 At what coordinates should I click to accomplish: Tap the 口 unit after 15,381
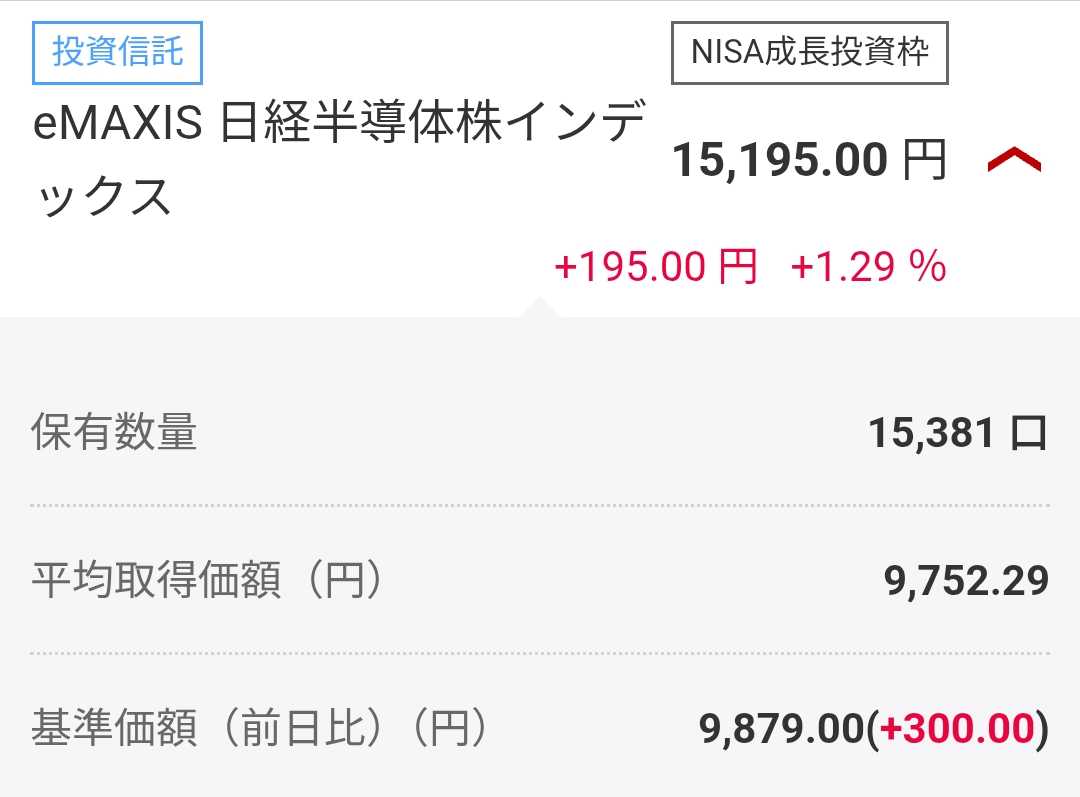click(1028, 434)
